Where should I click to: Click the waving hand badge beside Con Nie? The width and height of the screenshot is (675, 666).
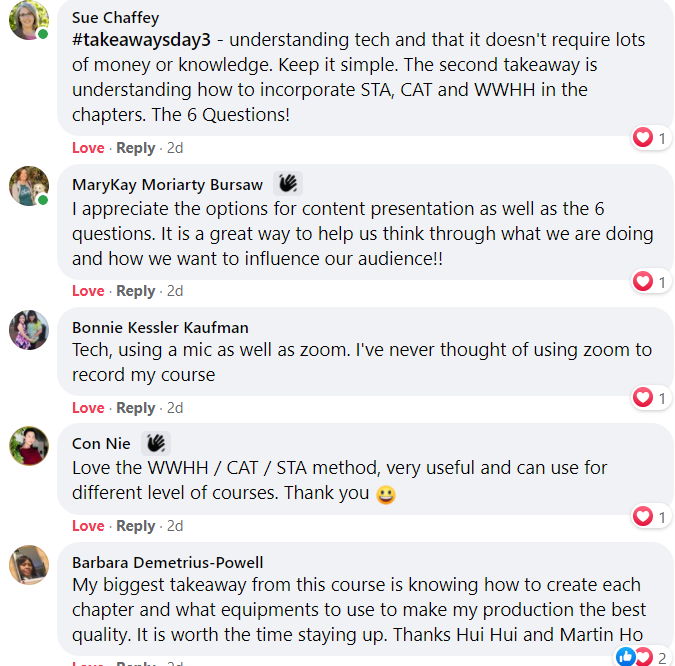tap(155, 443)
